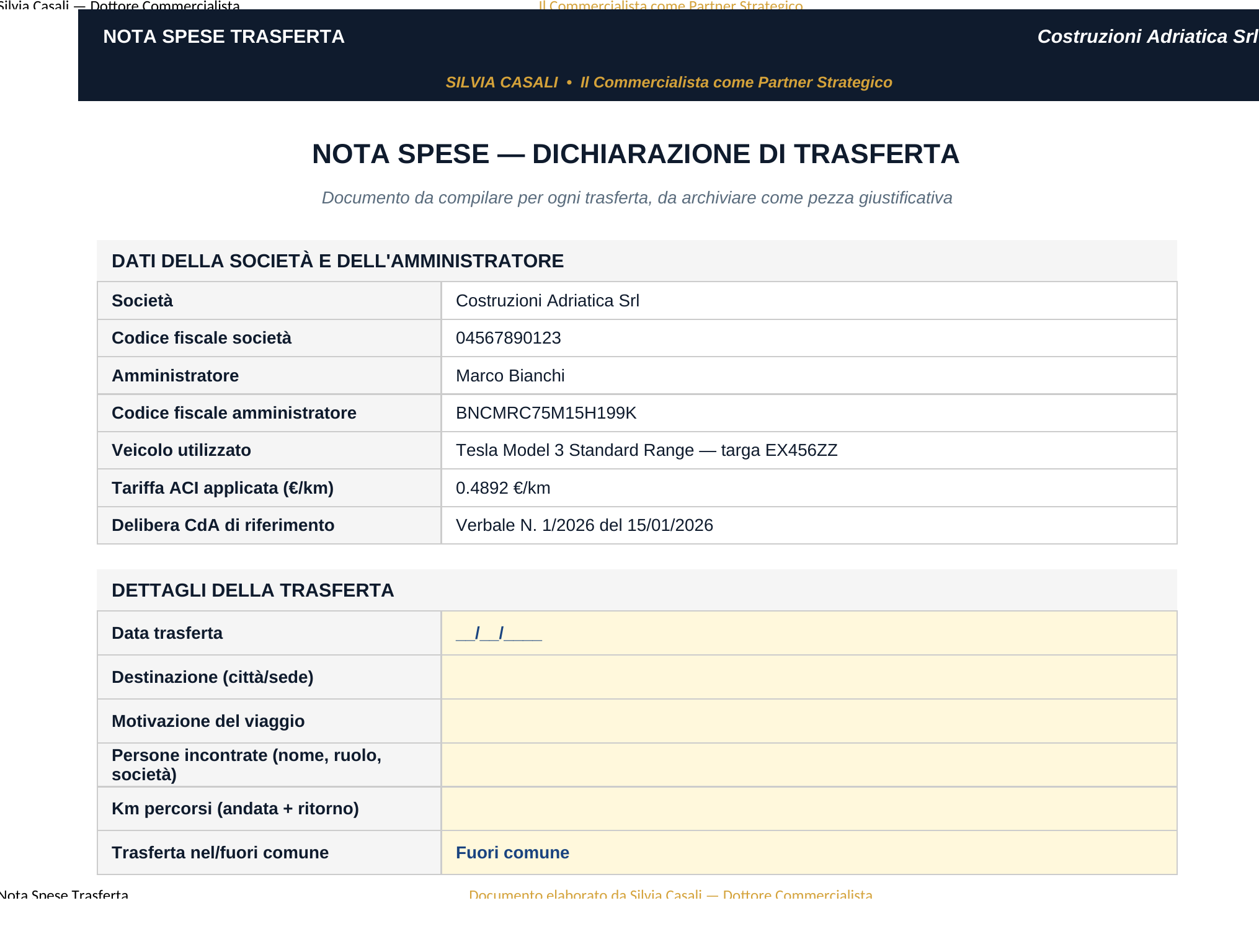Click the title 'NOTA SPESE — DICHIARAZIONE DI TRASFERTA'
Image resolution: width=1259 pixels, height=952 pixels.
tap(636, 154)
